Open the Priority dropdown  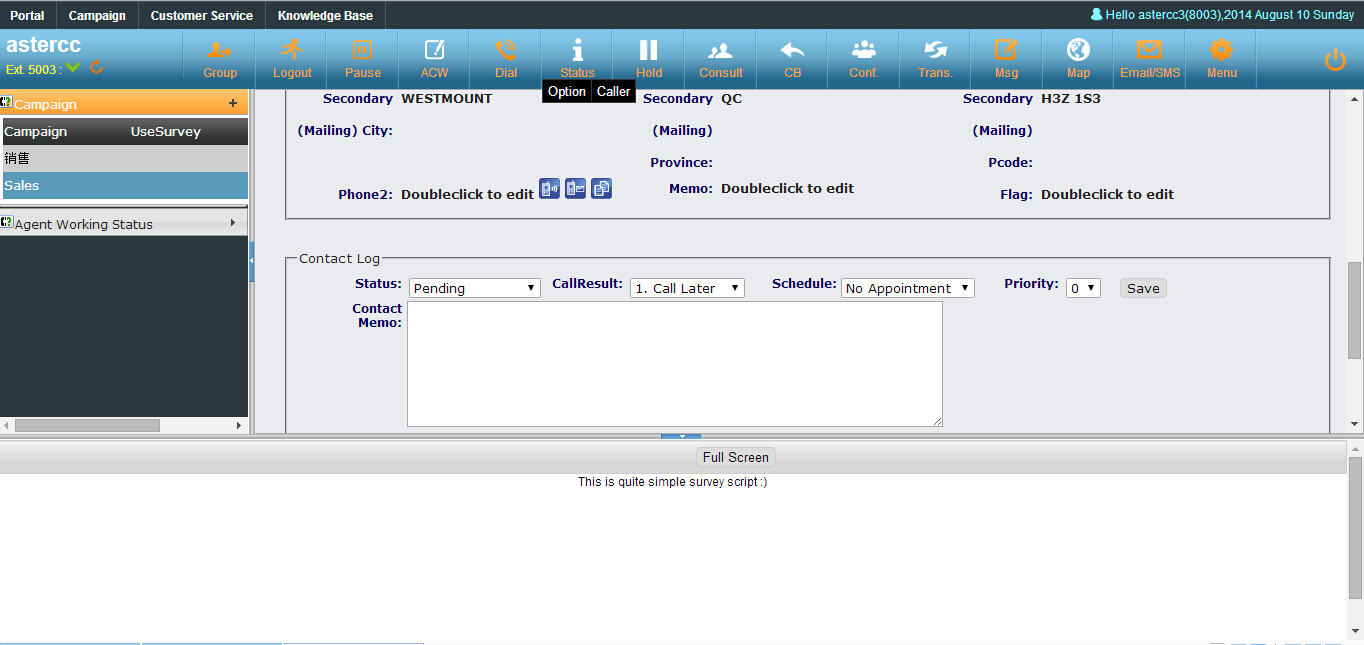1083,288
